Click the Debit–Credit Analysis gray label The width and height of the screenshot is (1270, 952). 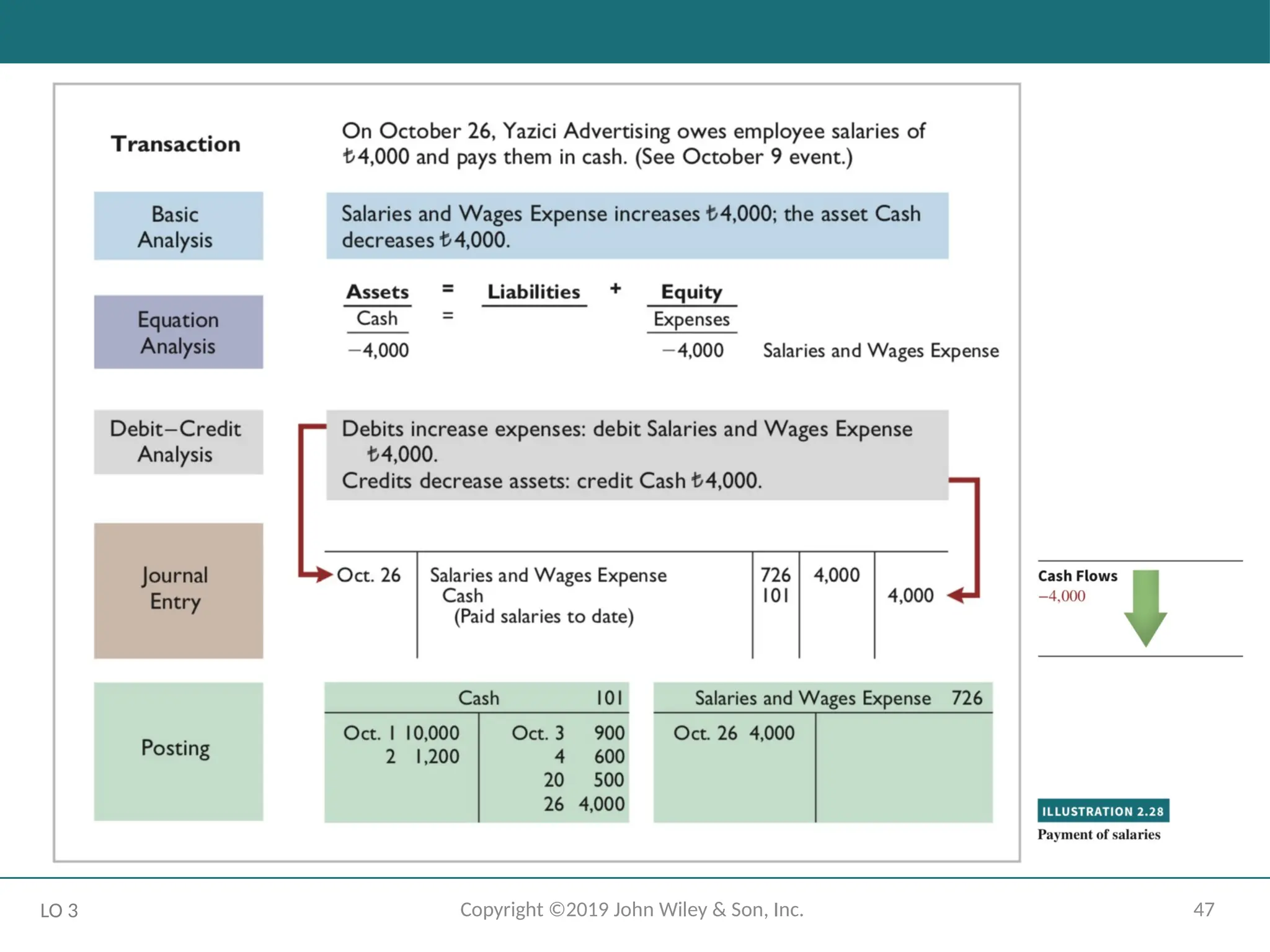coord(178,441)
